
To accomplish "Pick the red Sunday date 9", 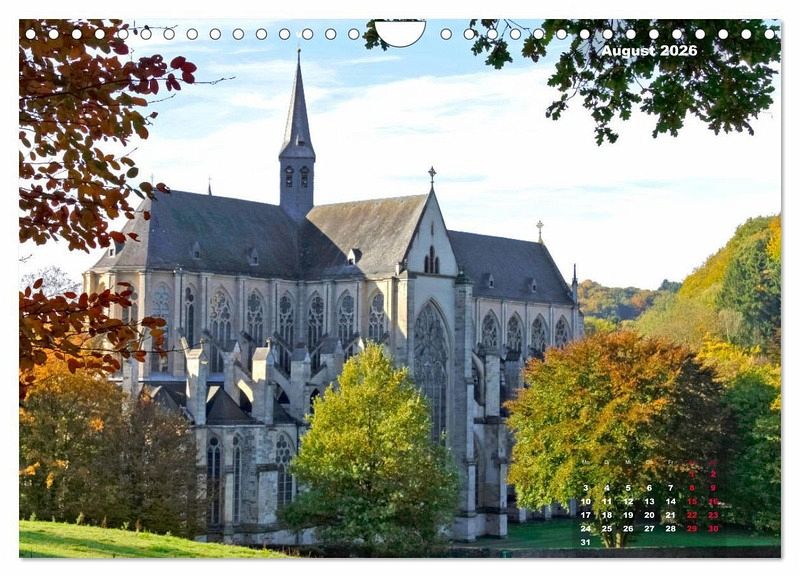I will coord(713,488).
